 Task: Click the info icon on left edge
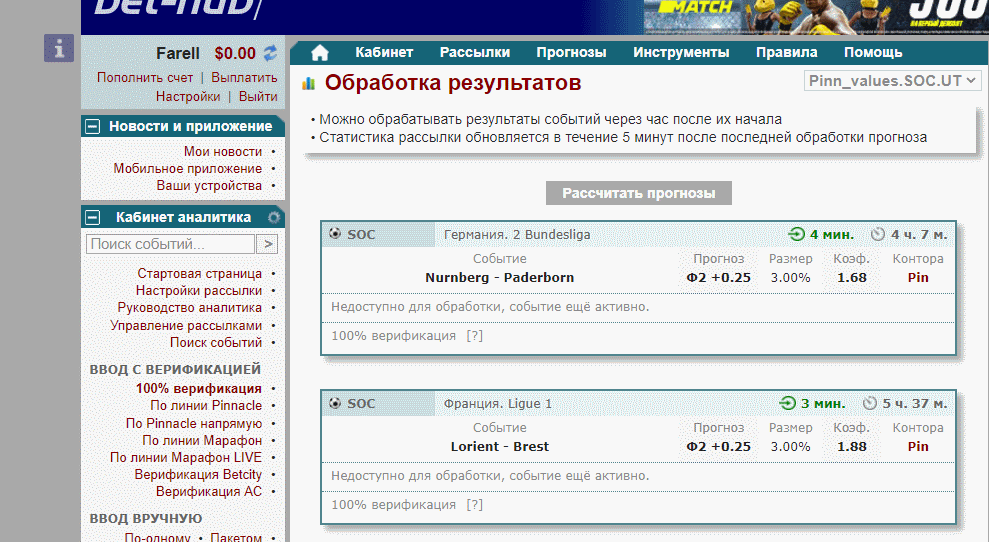pyautogui.click(x=59, y=47)
